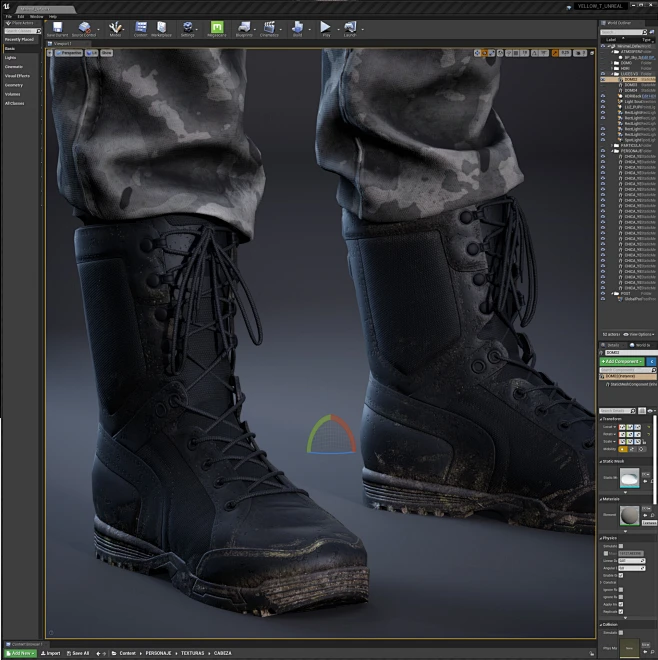Expand the DOMO folder in outliner
The width and height of the screenshot is (658, 660).
click(612, 63)
